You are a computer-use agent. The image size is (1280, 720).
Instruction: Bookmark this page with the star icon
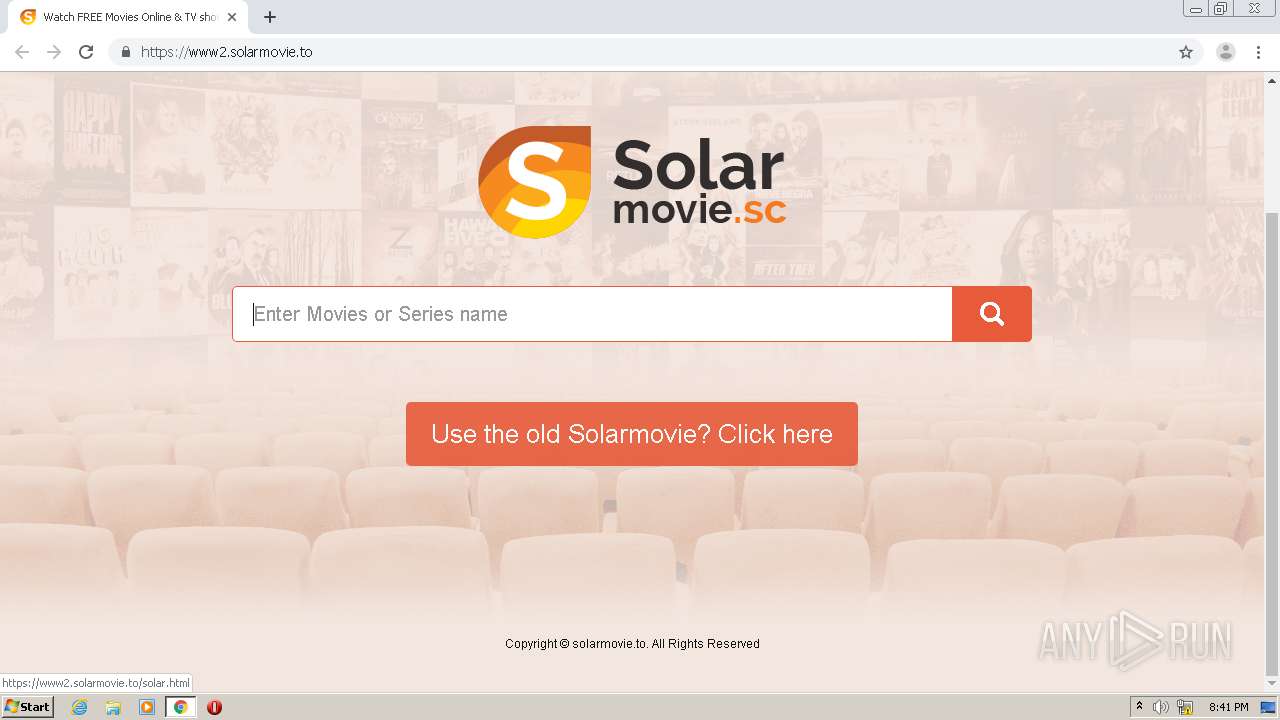[x=1186, y=52]
